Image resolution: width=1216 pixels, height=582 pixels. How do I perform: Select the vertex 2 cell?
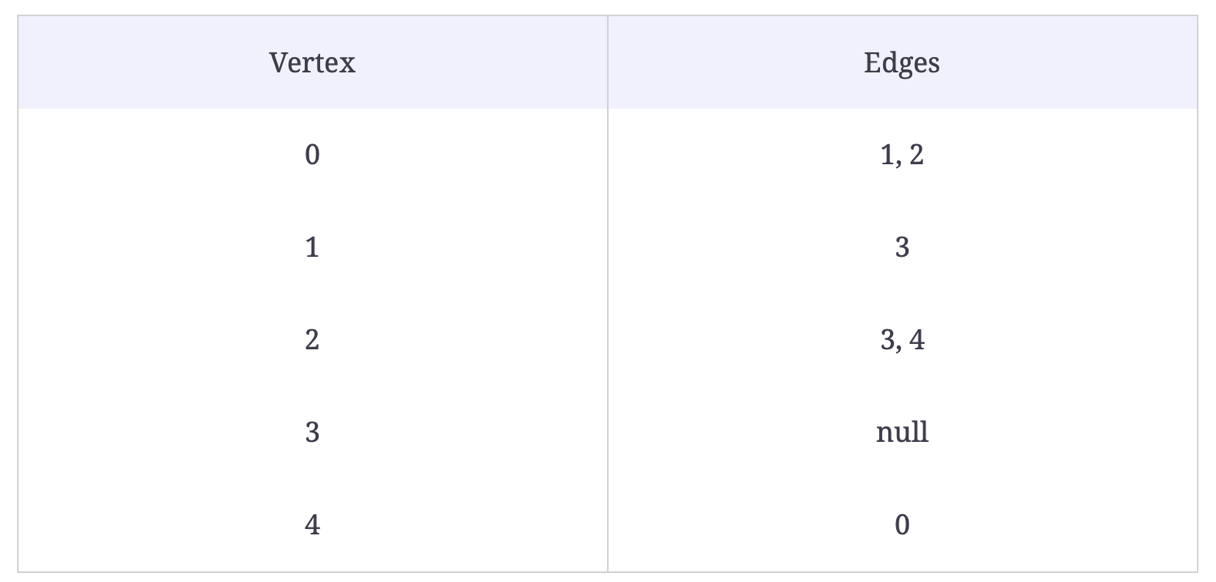[312, 340]
